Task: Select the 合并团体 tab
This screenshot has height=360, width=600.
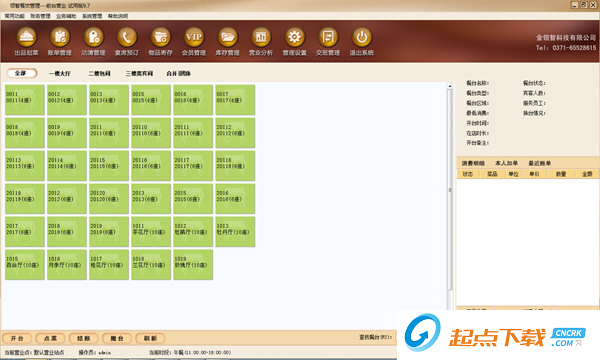Action: [x=178, y=73]
